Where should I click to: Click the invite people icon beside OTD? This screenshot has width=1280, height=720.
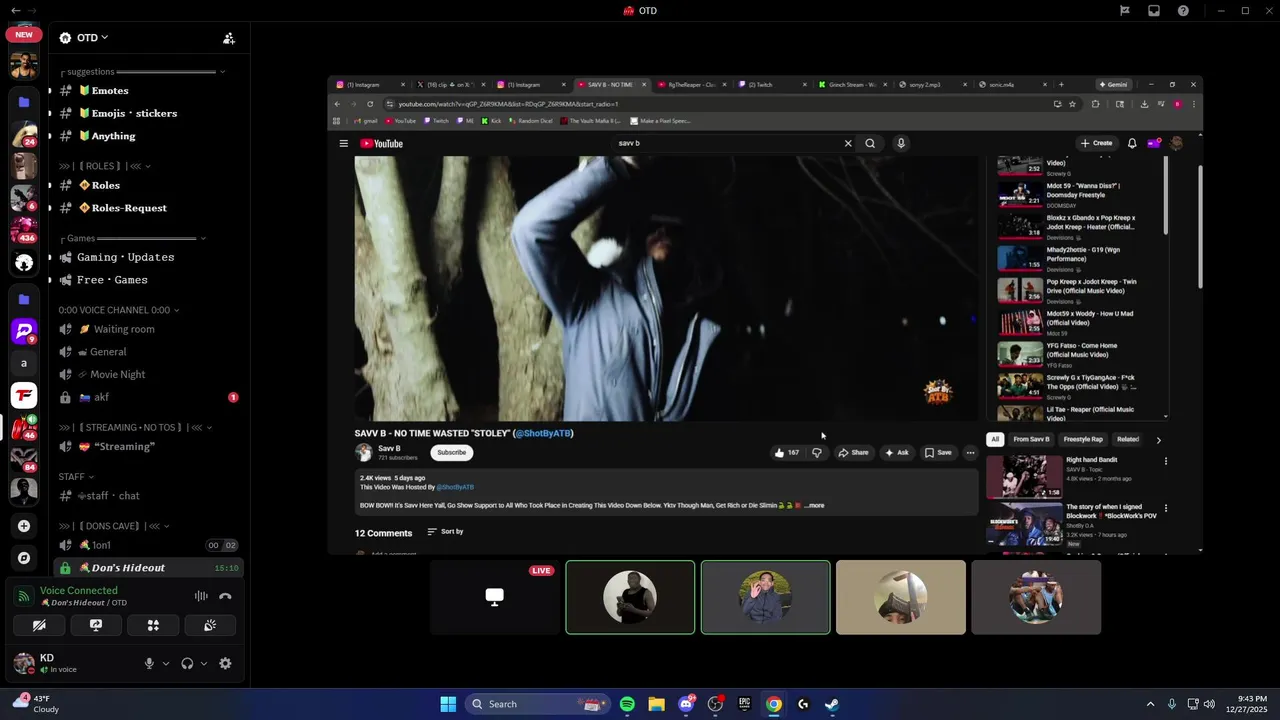pos(229,38)
